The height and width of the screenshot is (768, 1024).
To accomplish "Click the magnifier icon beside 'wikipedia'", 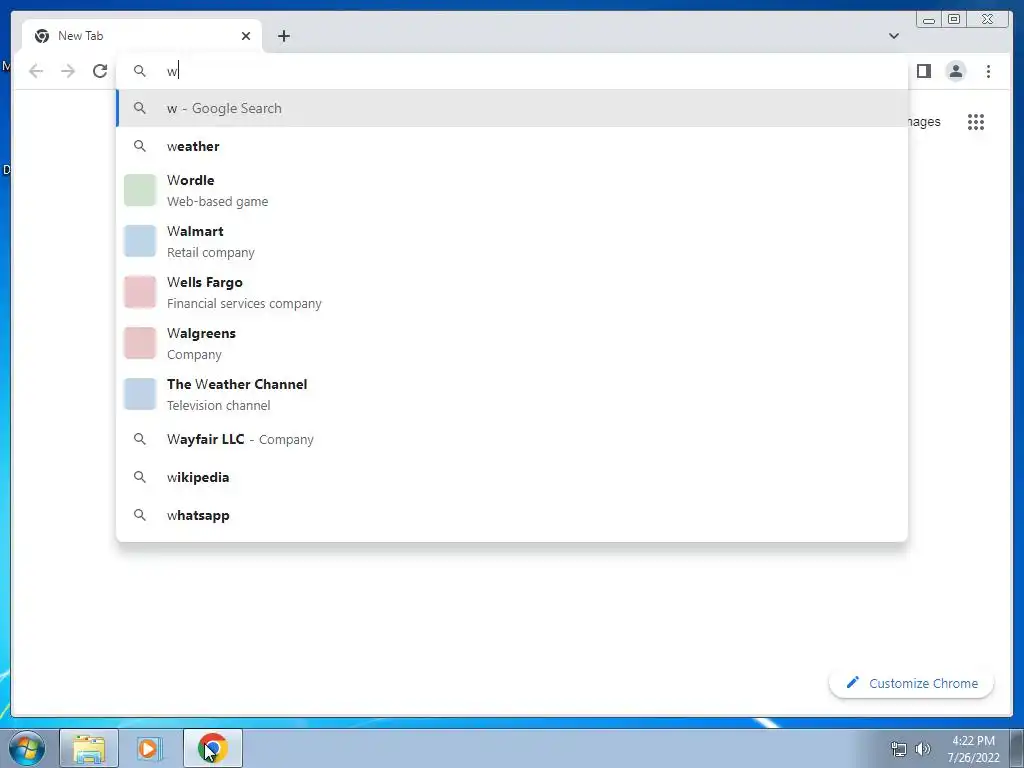I will coord(140,477).
